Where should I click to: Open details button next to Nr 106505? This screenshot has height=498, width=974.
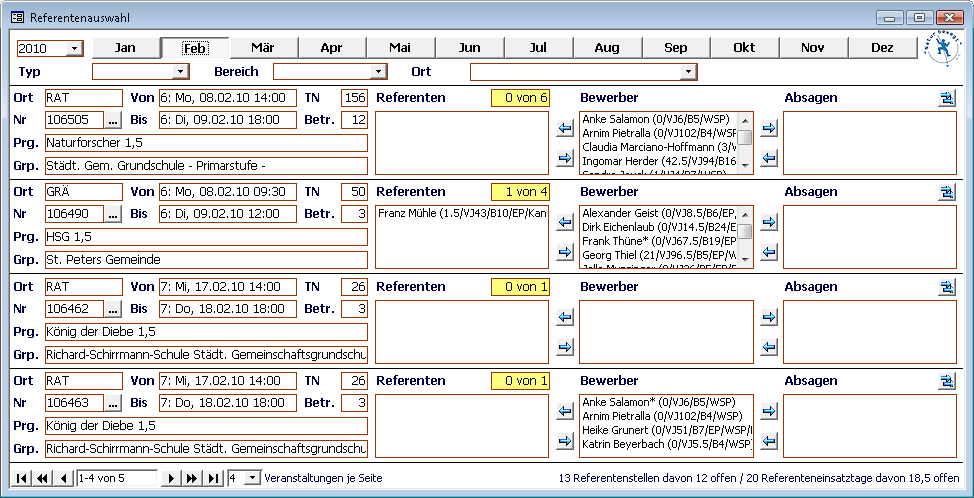[112, 120]
